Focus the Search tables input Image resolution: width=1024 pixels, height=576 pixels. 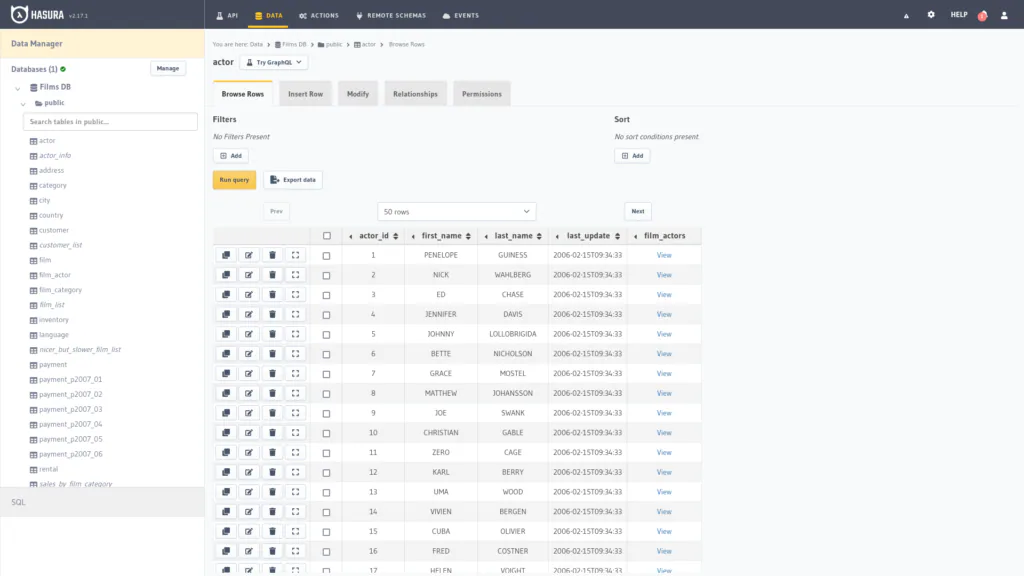[110, 121]
